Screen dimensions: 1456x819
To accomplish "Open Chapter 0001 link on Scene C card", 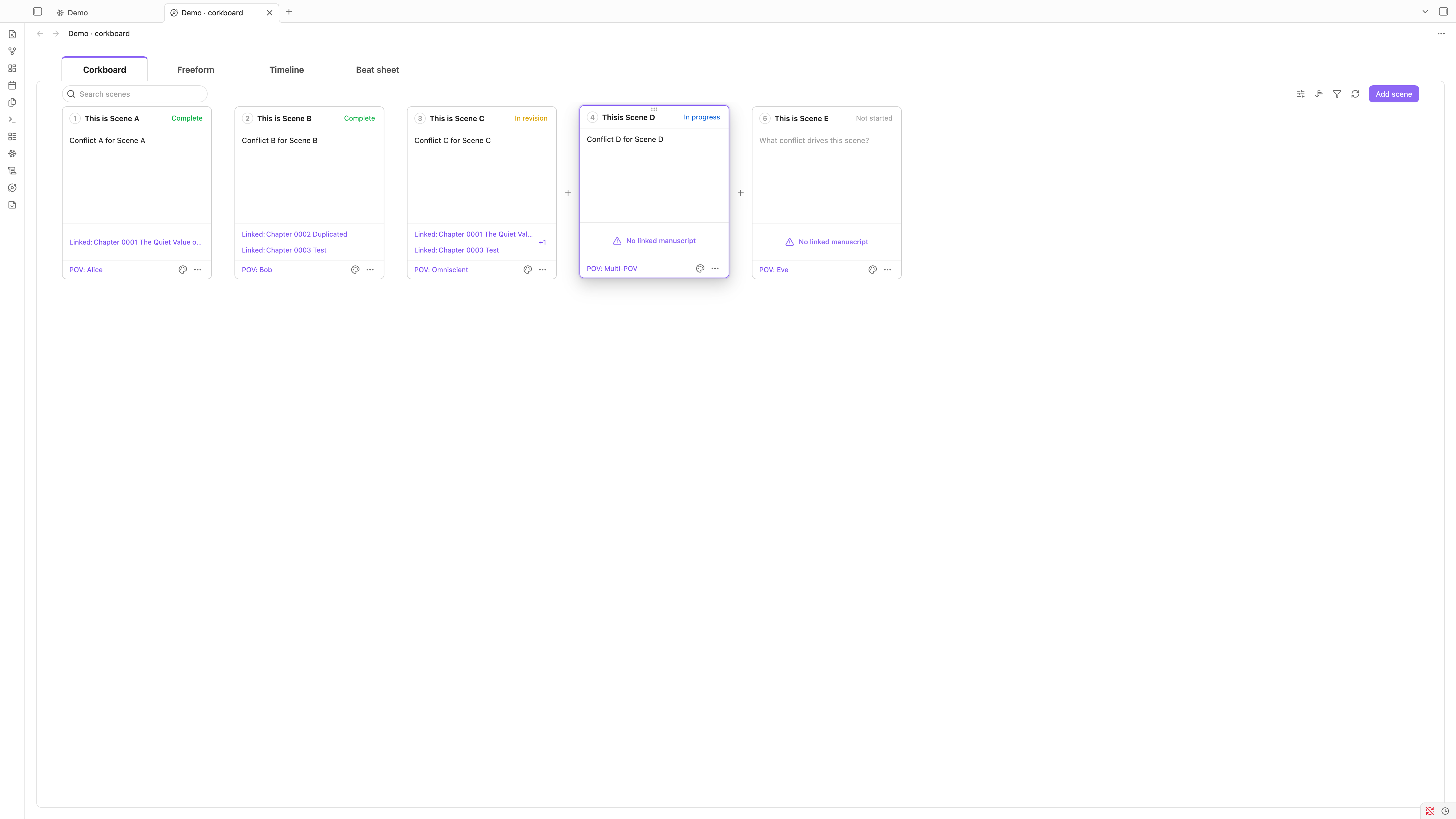I will pos(473,234).
